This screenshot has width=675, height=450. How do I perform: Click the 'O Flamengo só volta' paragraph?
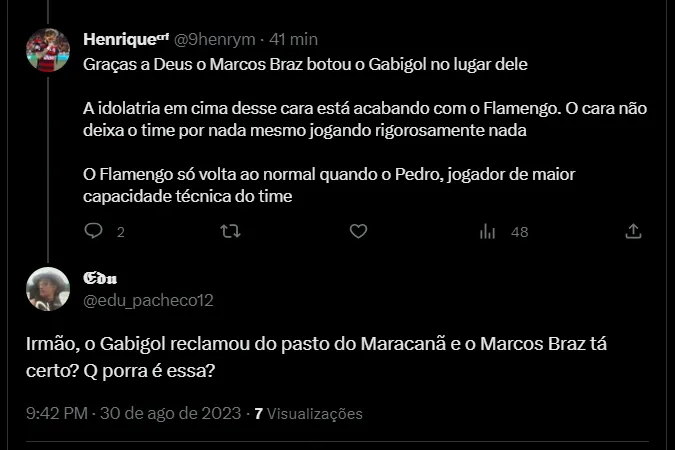(330, 185)
